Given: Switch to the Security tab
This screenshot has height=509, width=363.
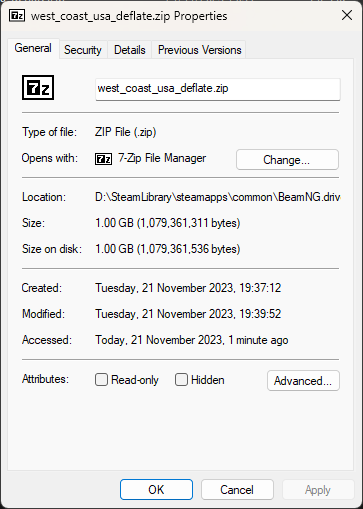Looking at the screenshot, I should pos(83,50).
